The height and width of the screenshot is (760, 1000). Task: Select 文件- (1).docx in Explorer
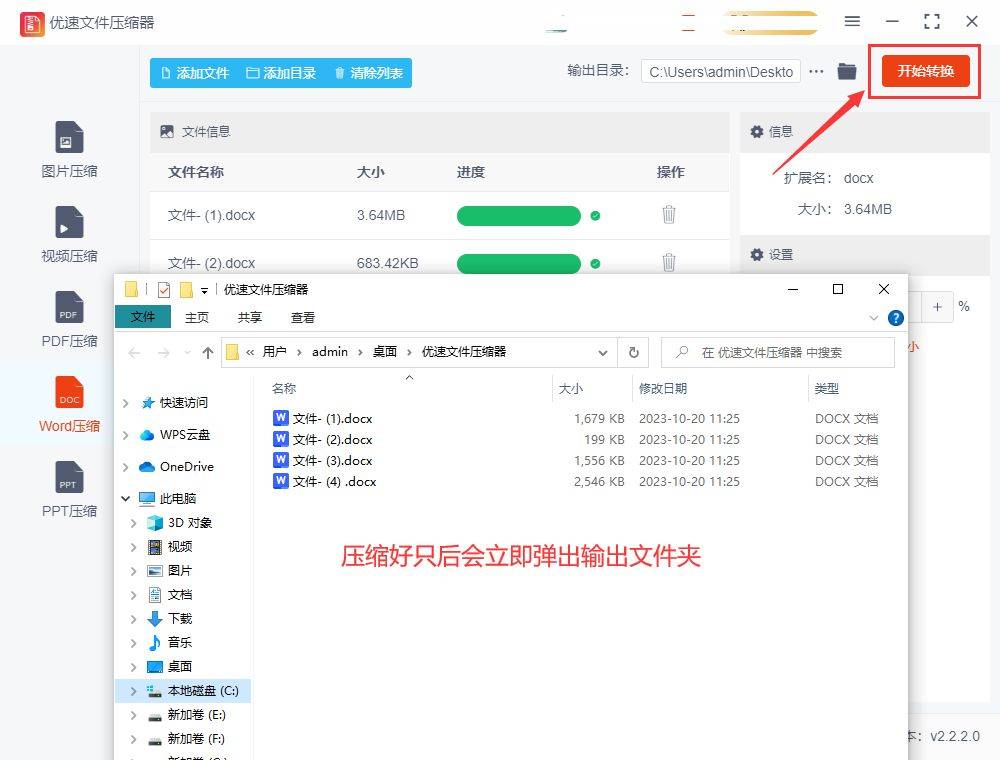pos(332,418)
